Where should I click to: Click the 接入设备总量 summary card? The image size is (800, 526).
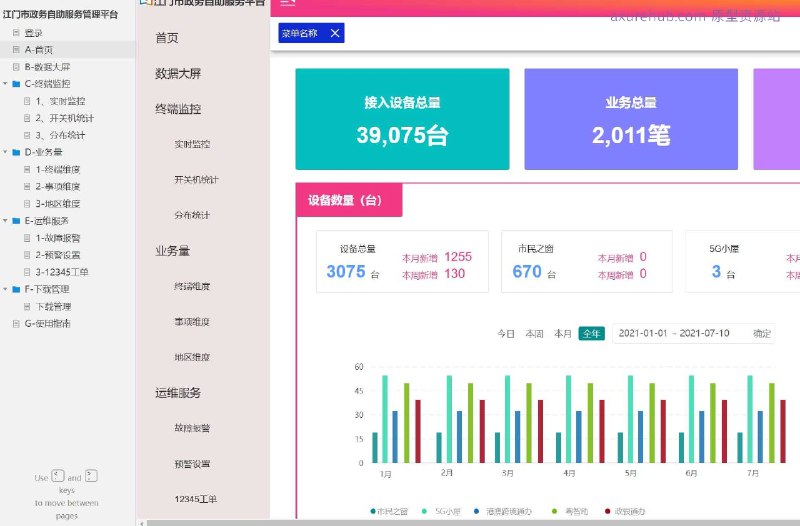point(402,119)
